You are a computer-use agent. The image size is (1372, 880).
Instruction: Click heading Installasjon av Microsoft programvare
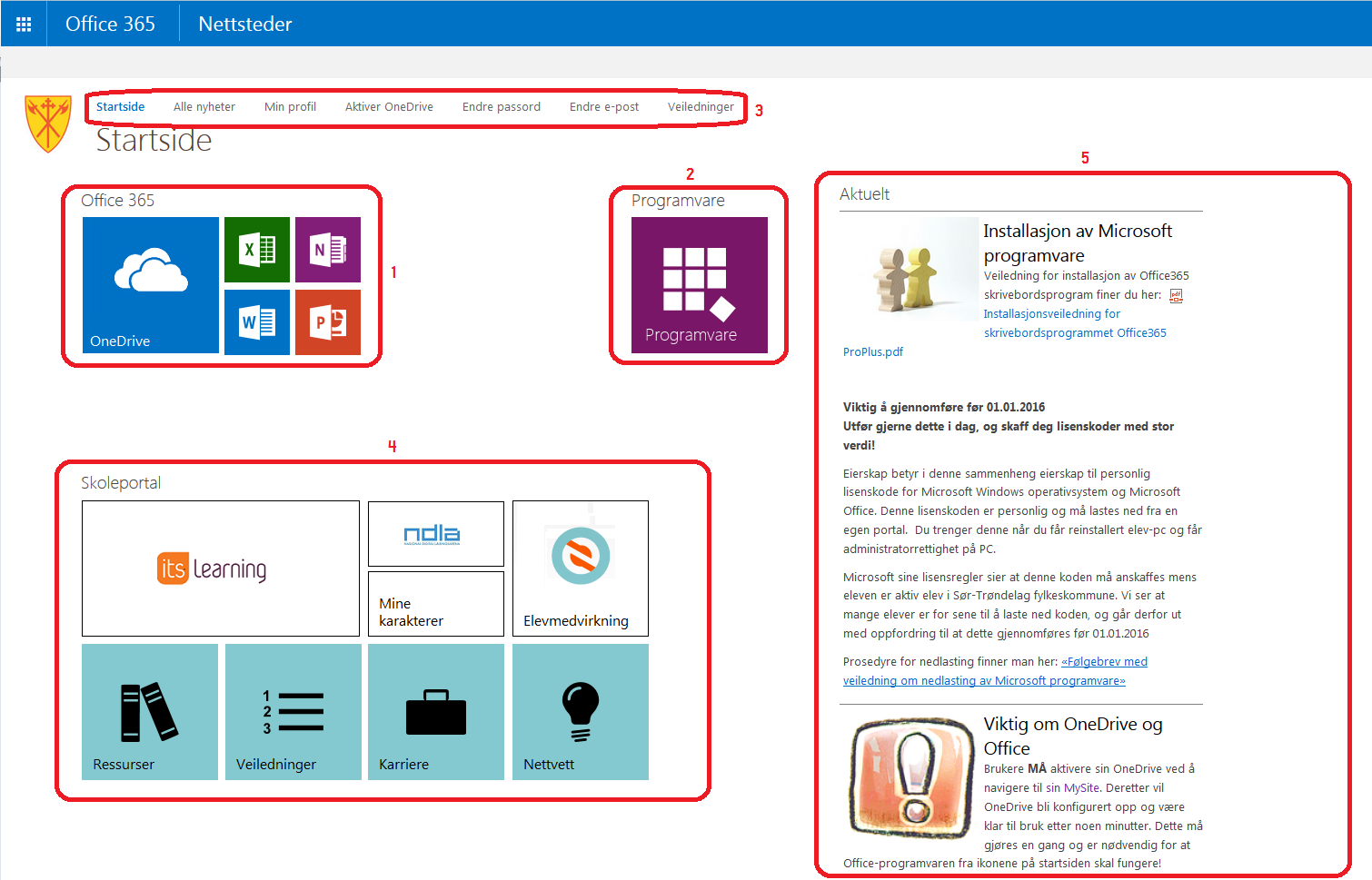click(x=1078, y=243)
